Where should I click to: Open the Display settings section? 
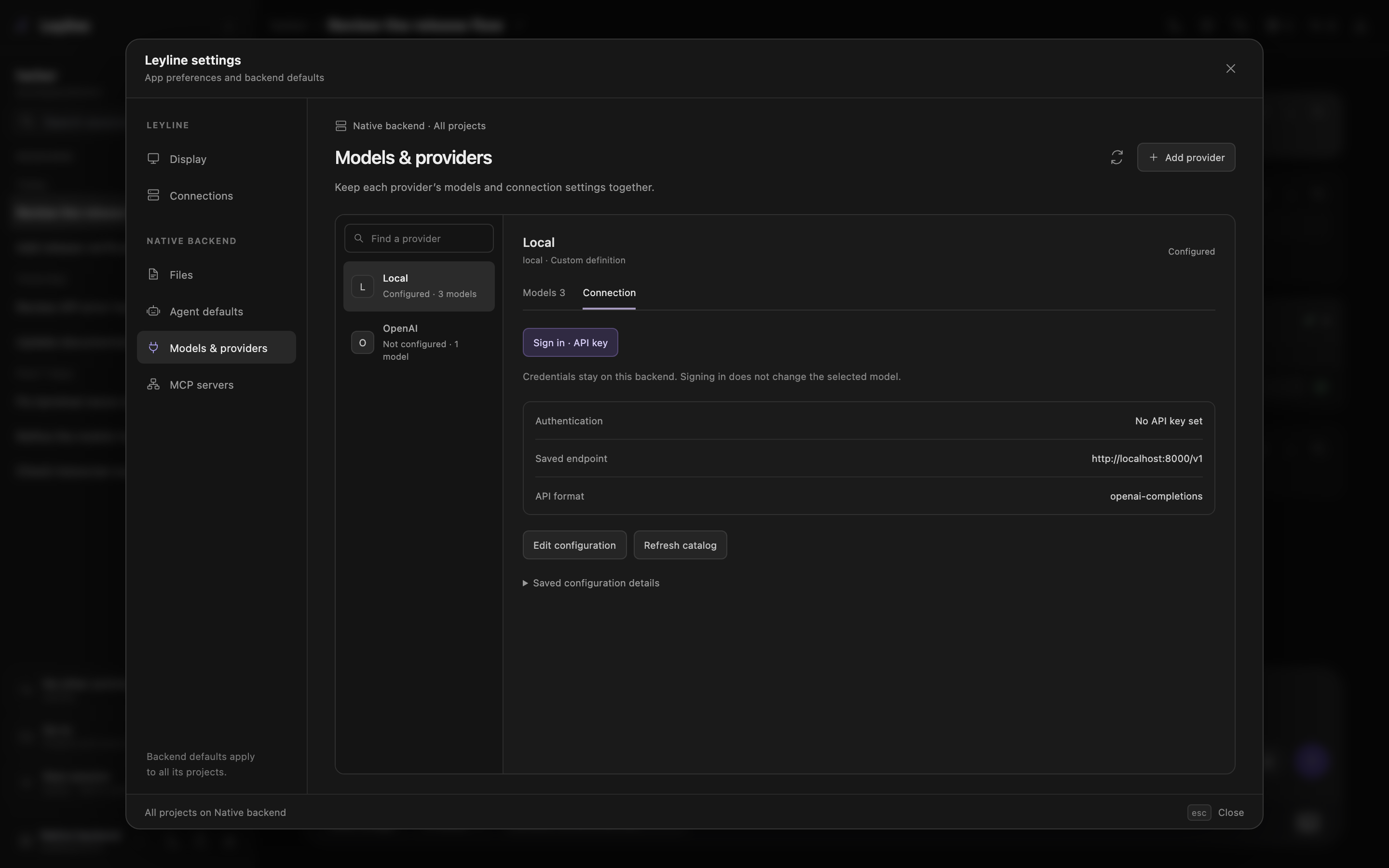216,159
